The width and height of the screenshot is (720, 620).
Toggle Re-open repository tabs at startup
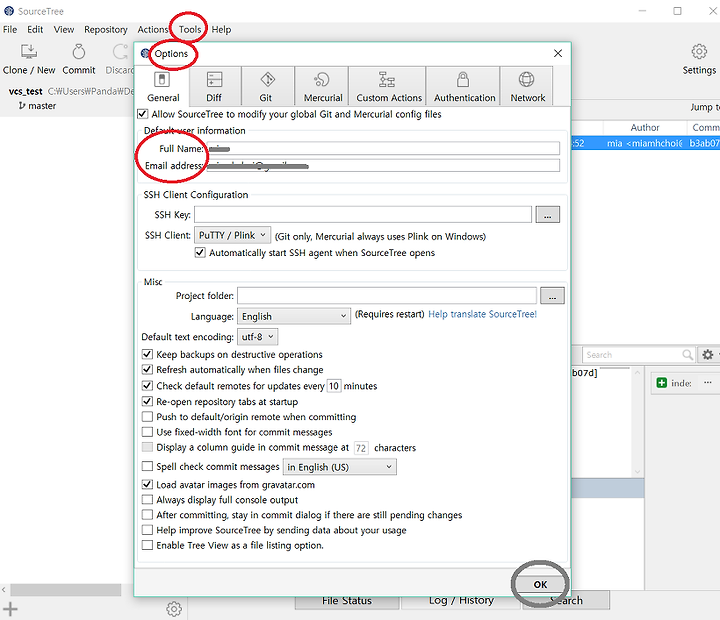[147, 401]
